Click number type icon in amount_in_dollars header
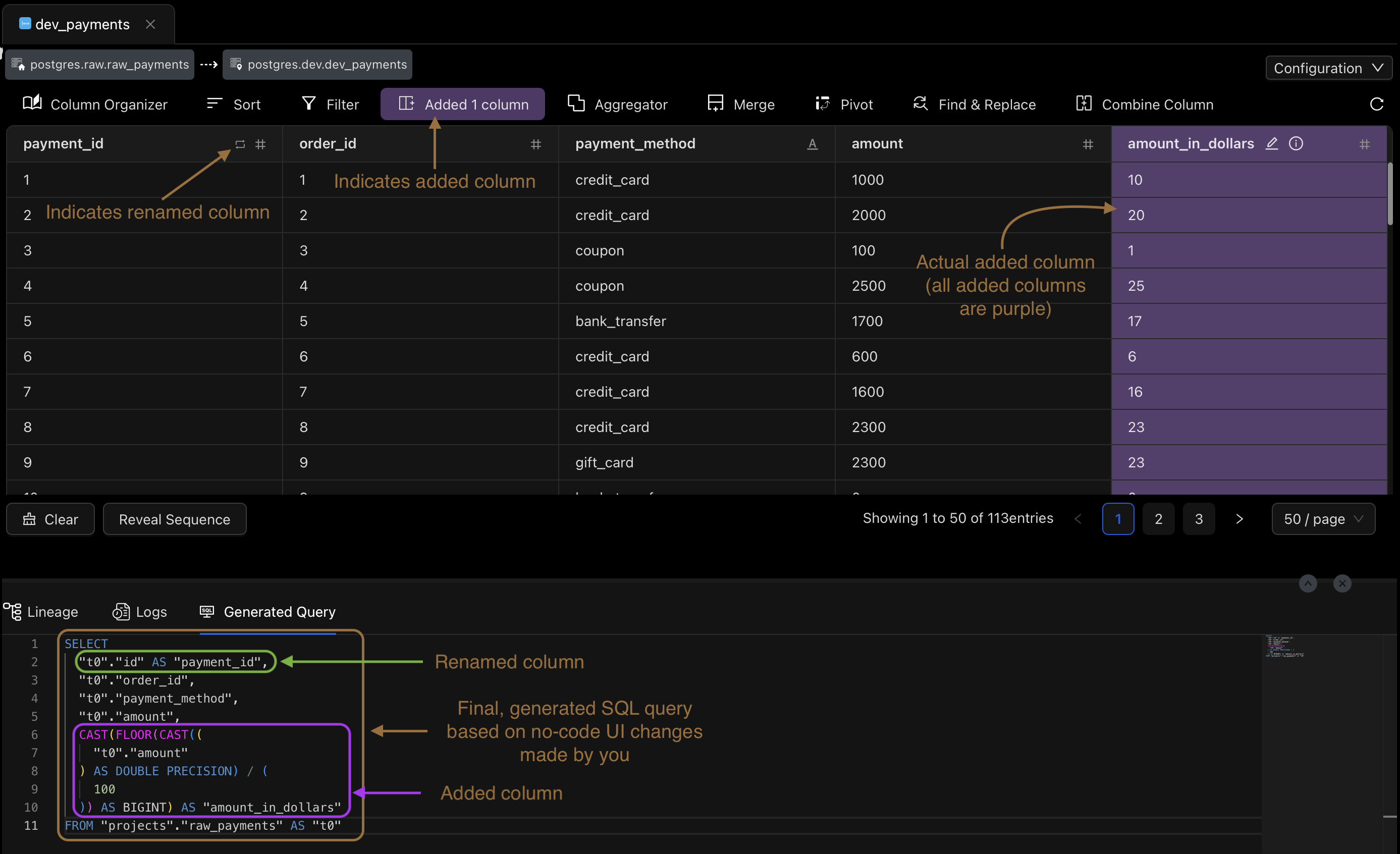1400x854 pixels. [1365, 144]
